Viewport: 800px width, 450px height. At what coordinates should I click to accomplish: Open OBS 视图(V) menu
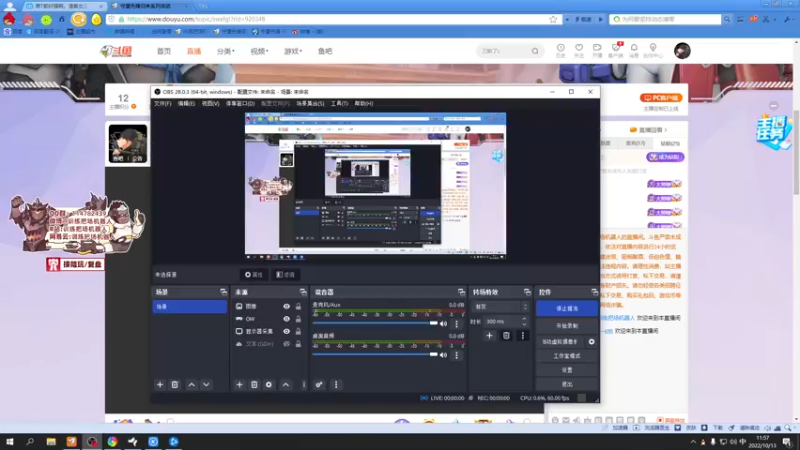210,104
